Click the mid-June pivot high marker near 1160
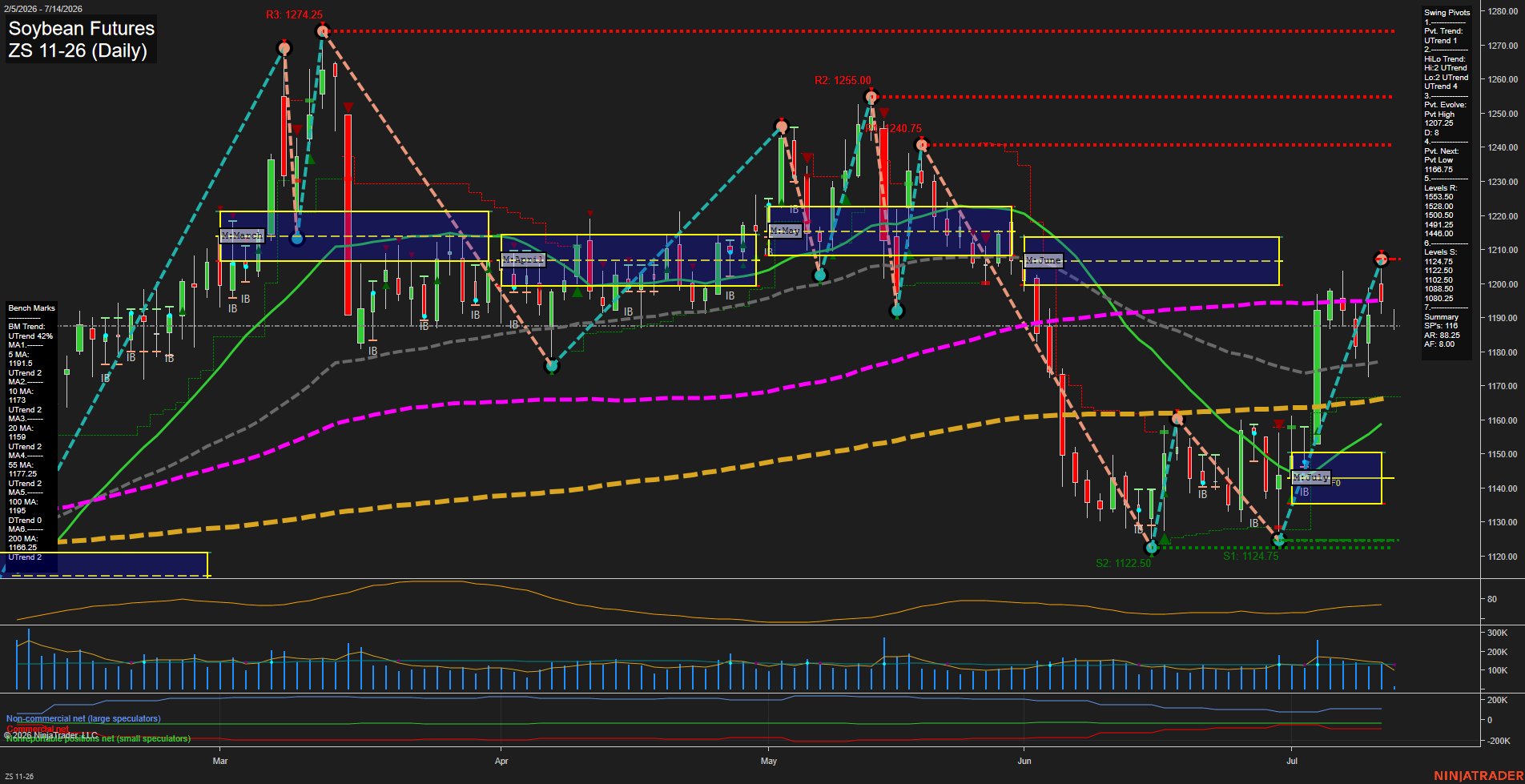1525x784 pixels. click(1177, 419)
